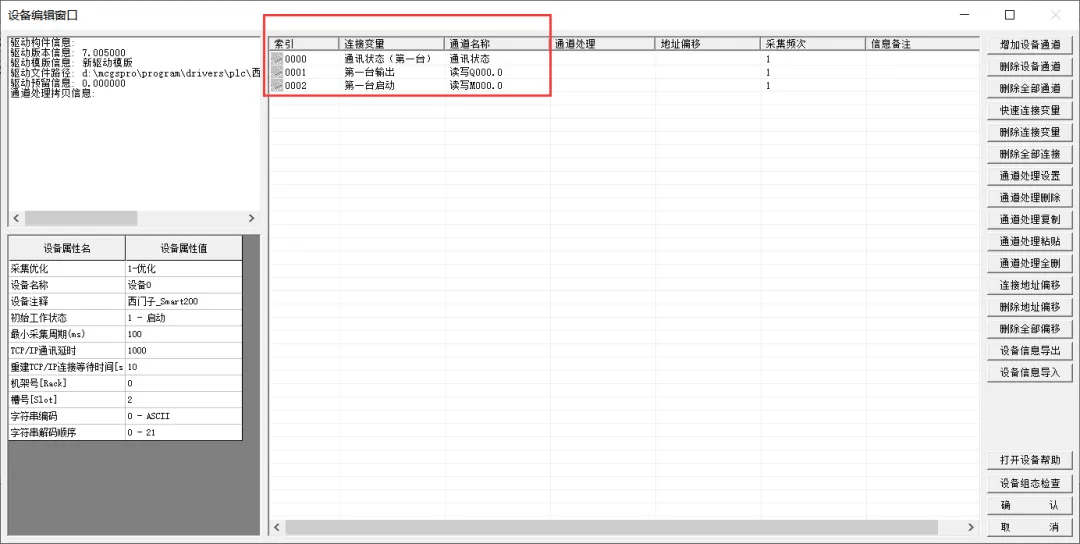Click the row icon for index 0002

pos(277,85)
